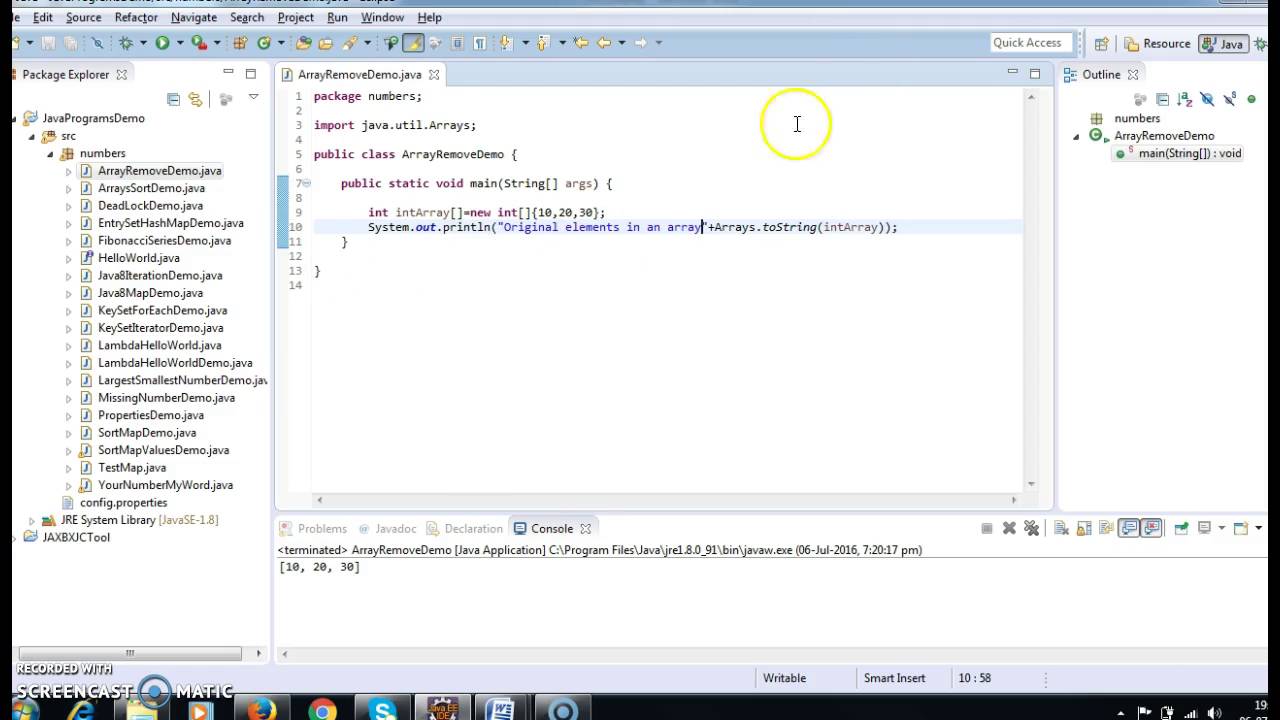This screenshot has width=1280, height=720.
Task: Click the Open Type icon in toolbar
Action: (x=304, y=43)
